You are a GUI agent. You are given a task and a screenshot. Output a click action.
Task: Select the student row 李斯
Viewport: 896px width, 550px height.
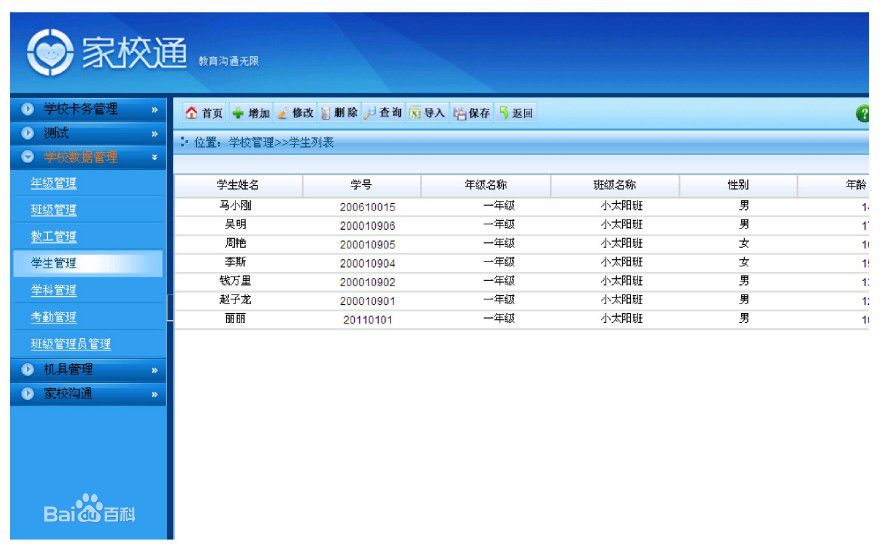click(522, 263)
